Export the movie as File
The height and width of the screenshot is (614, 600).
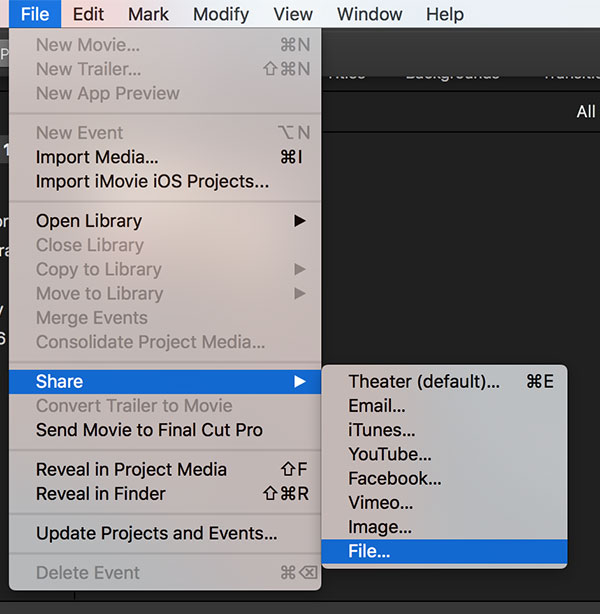[369, 551]
